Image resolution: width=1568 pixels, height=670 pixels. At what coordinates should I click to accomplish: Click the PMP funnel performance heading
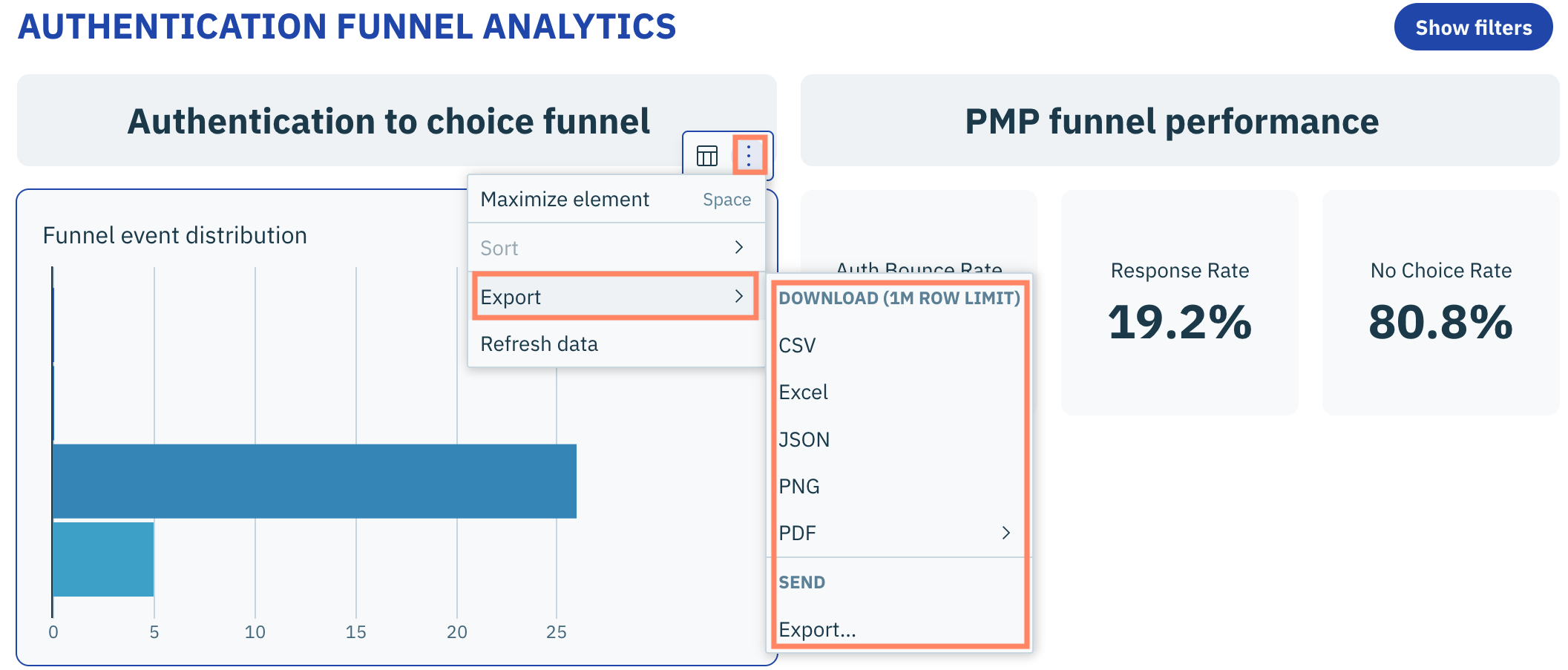click(x=1172, y=121)
